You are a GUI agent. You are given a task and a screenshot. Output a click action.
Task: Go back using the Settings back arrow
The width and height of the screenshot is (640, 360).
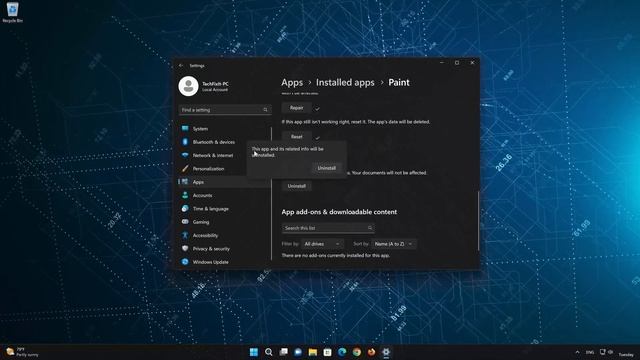click(x=181, y=65)
